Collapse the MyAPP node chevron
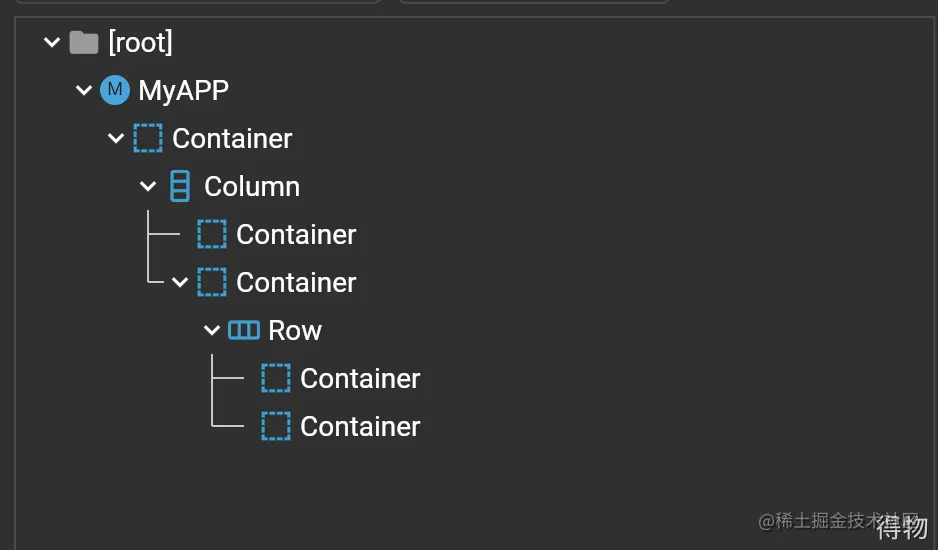Image resolution: width=938 pixels, height=550 pixels. 84,90
